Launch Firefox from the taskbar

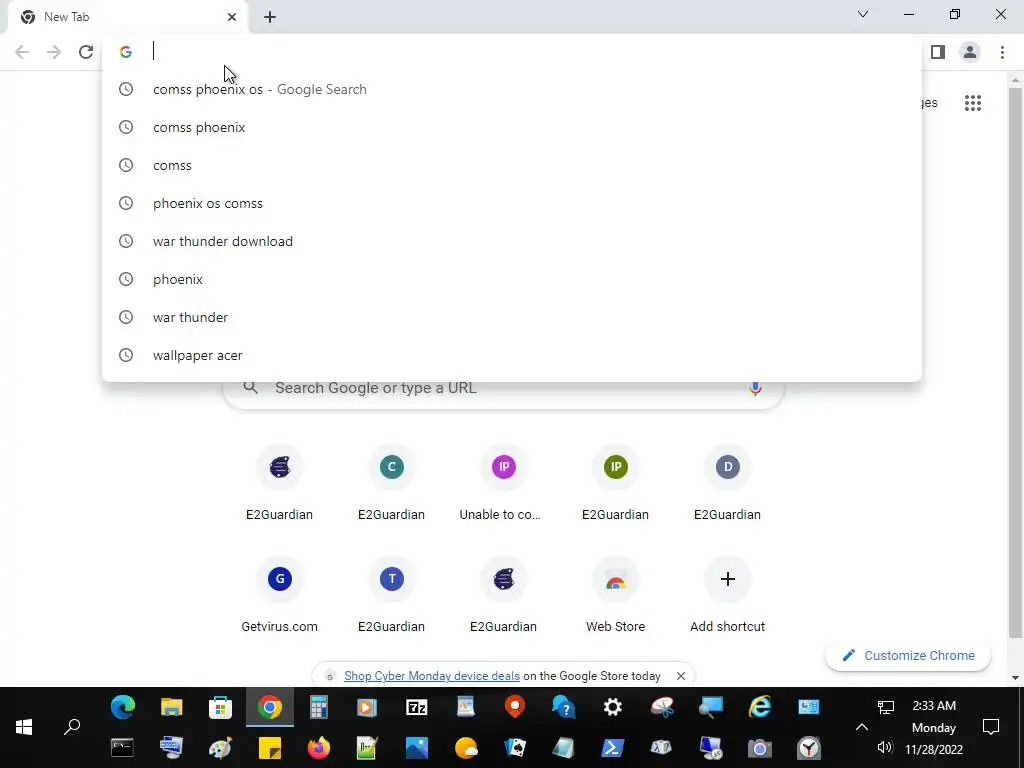pos(319,748)
